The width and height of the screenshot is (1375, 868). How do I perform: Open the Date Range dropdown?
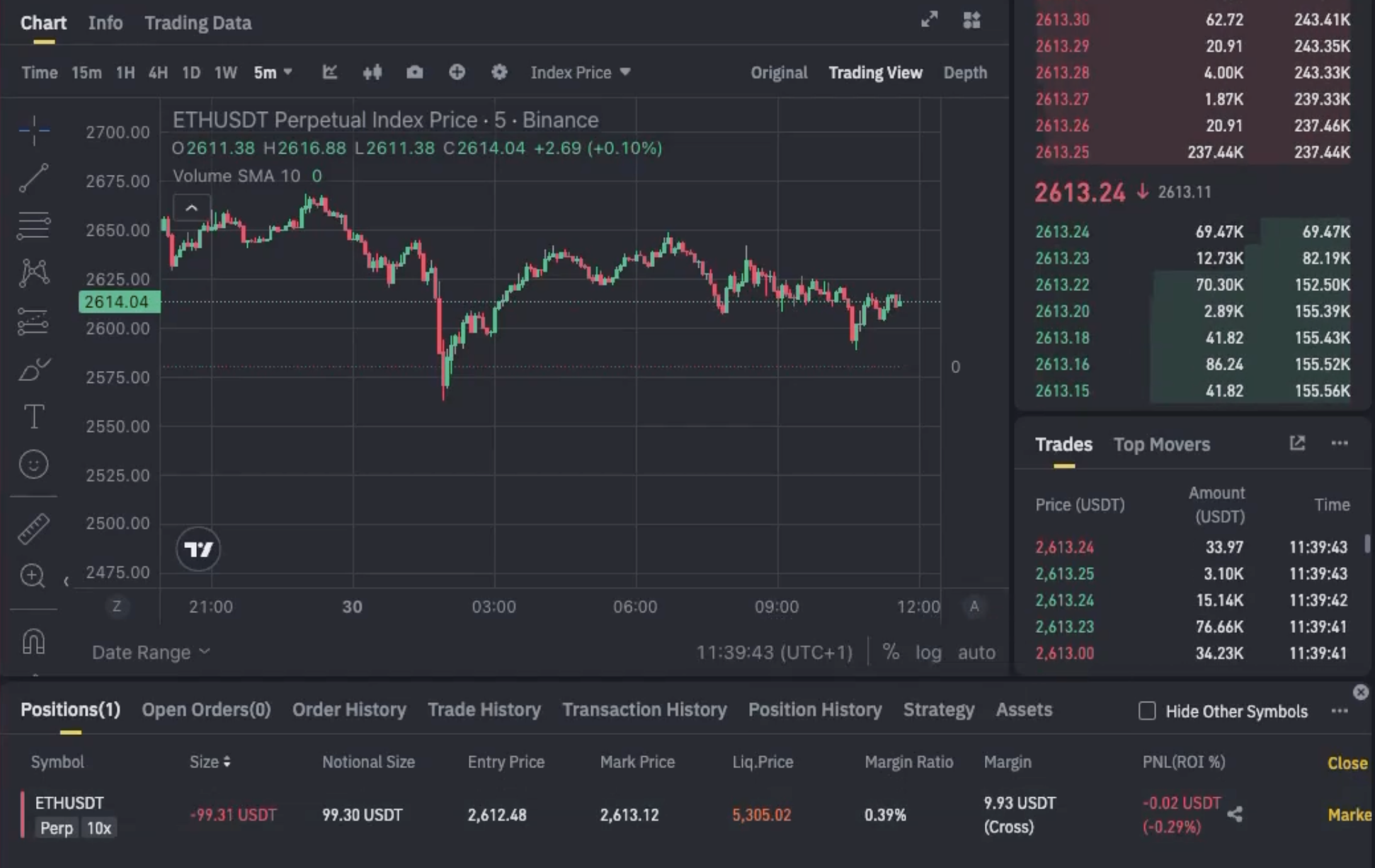point(150,652)
